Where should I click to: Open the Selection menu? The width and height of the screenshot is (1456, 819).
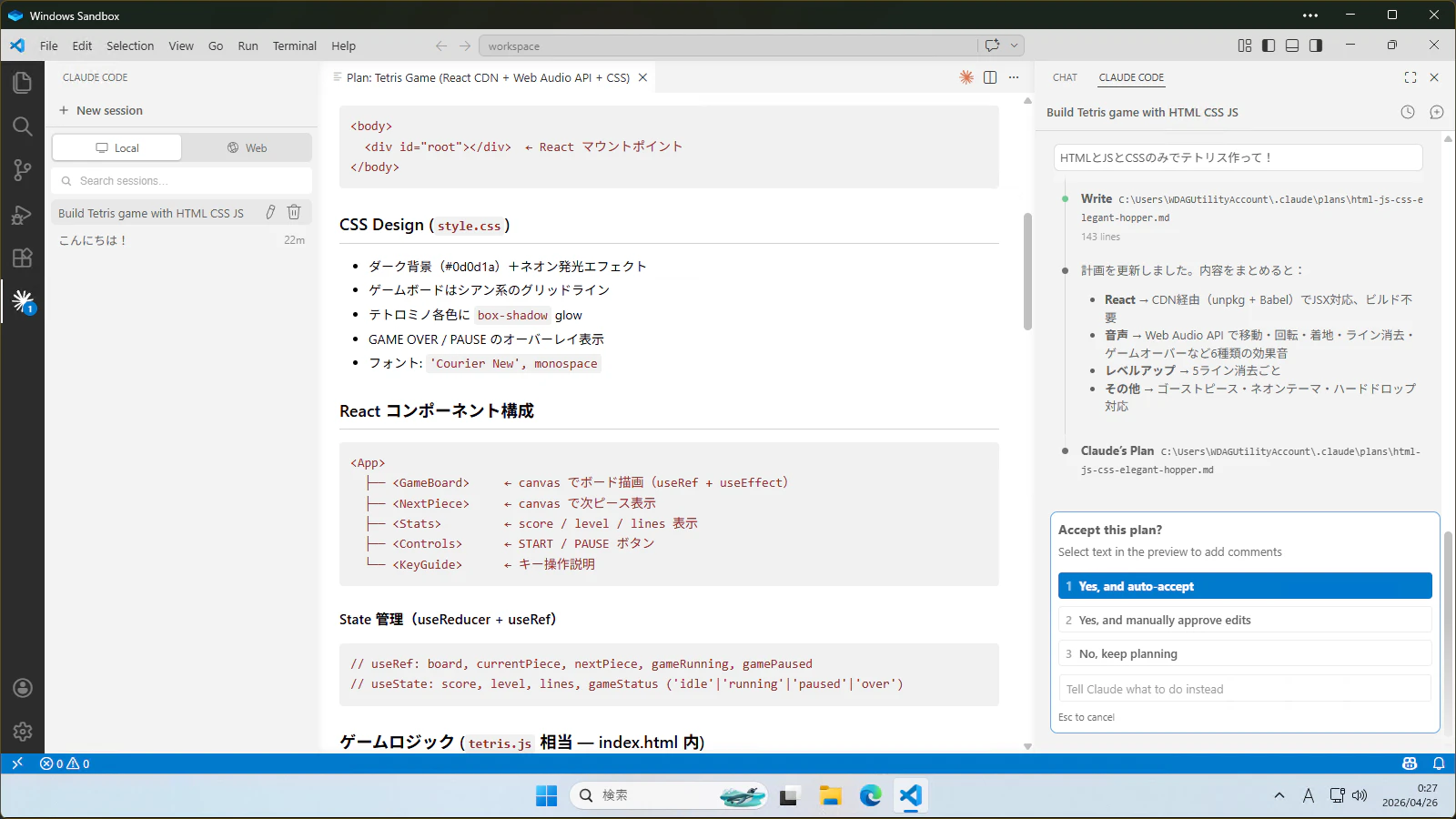(130, 45)
